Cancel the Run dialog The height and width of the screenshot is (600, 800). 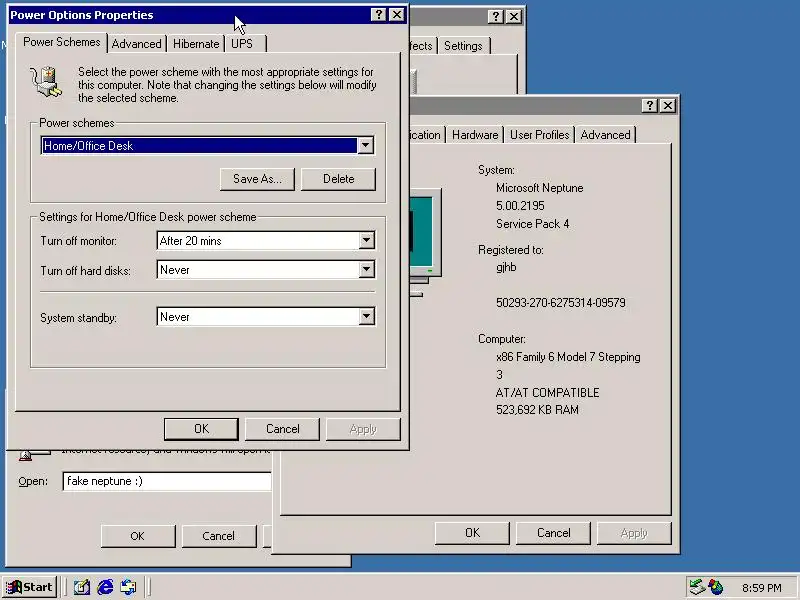pos(218,536)
